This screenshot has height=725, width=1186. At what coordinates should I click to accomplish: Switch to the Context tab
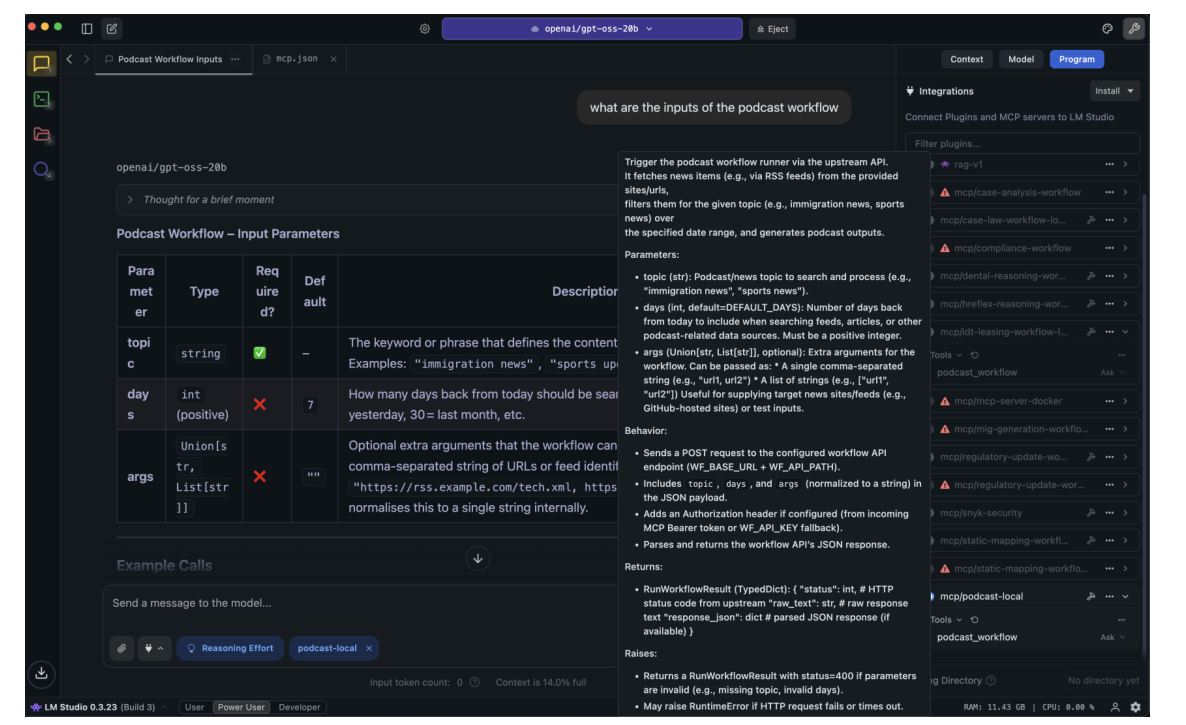(966, 59)
